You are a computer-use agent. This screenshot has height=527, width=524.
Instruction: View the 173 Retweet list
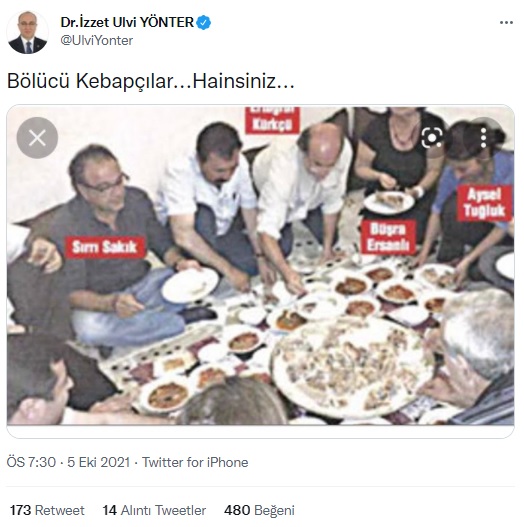tap(47, 510)
